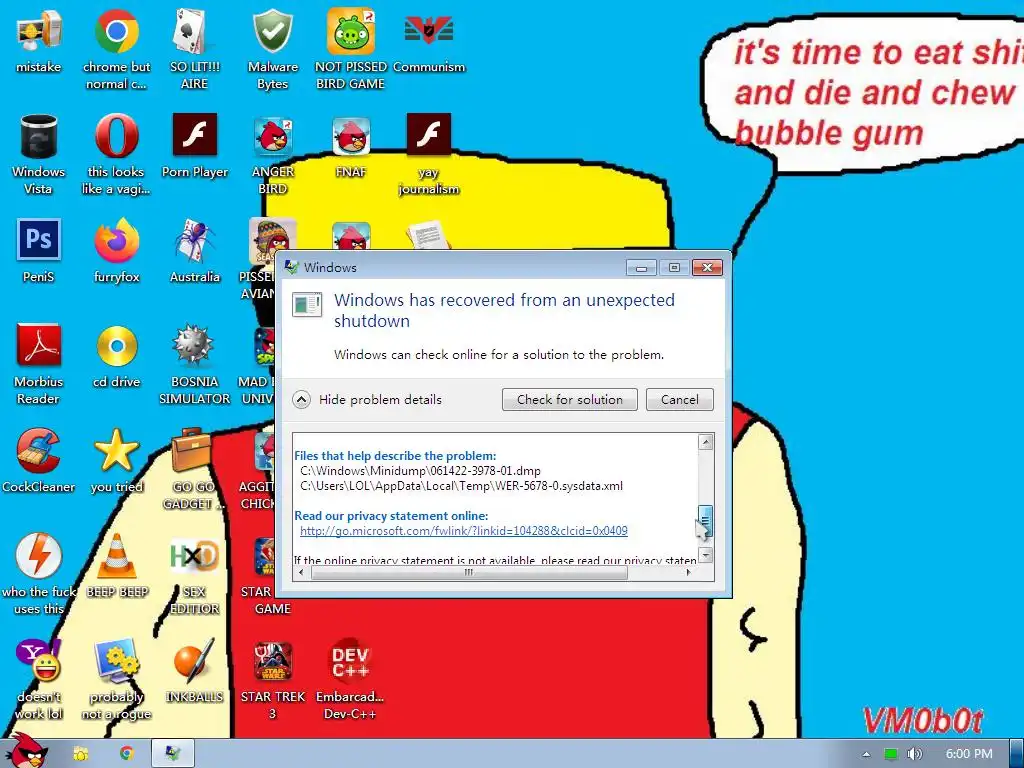
Task: Open the Angry Bird Start button
Action: 25,750
